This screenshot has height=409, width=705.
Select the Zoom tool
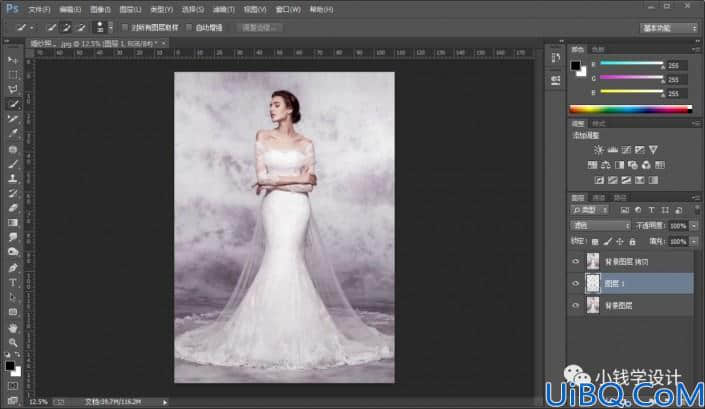[x=13, y=343]
